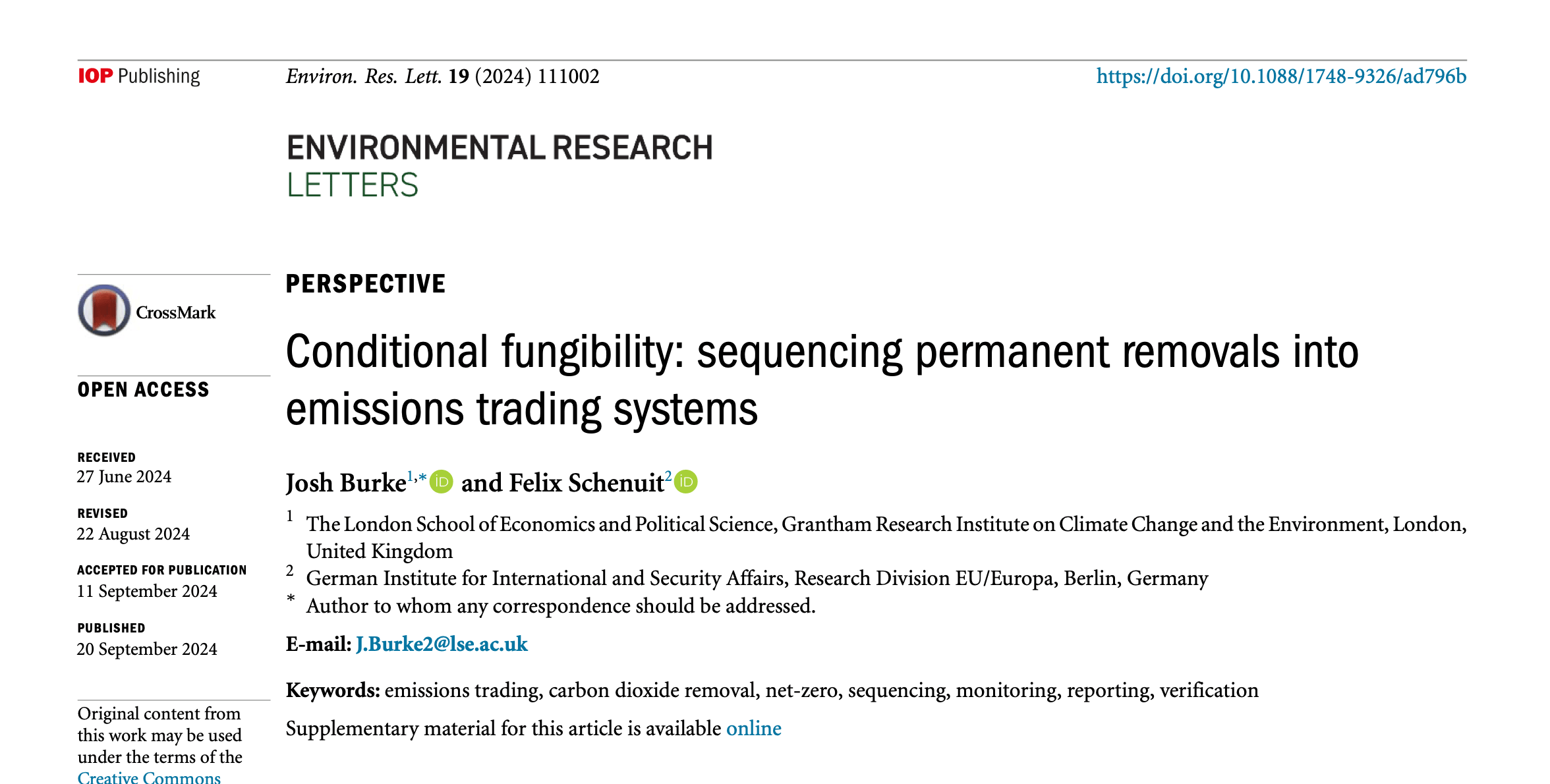Click the J.Burke2@lse.ac.uk email link
1550x784 pixels.
(442, 644)
